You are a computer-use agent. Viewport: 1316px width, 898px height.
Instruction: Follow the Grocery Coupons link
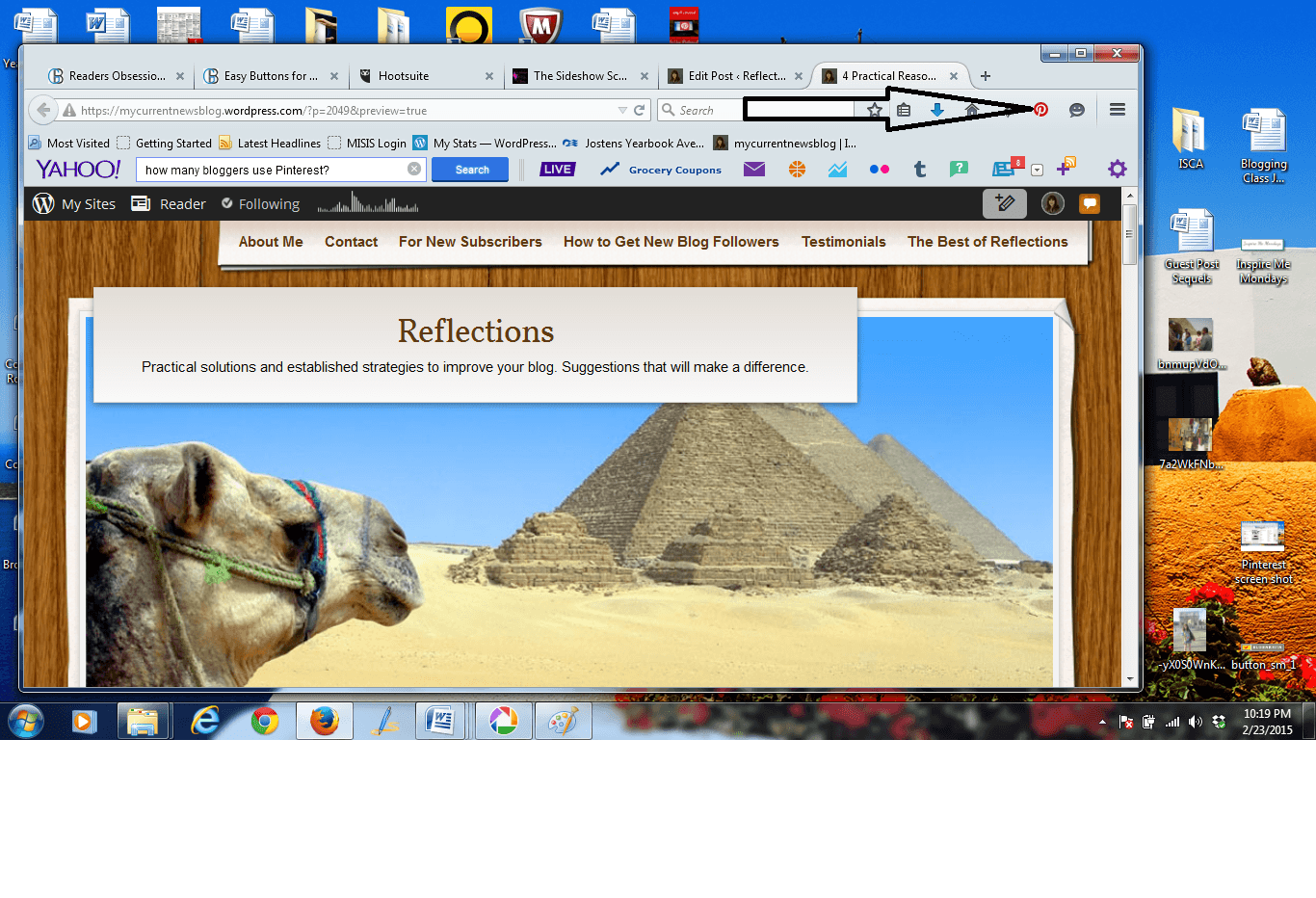point(674,171)
